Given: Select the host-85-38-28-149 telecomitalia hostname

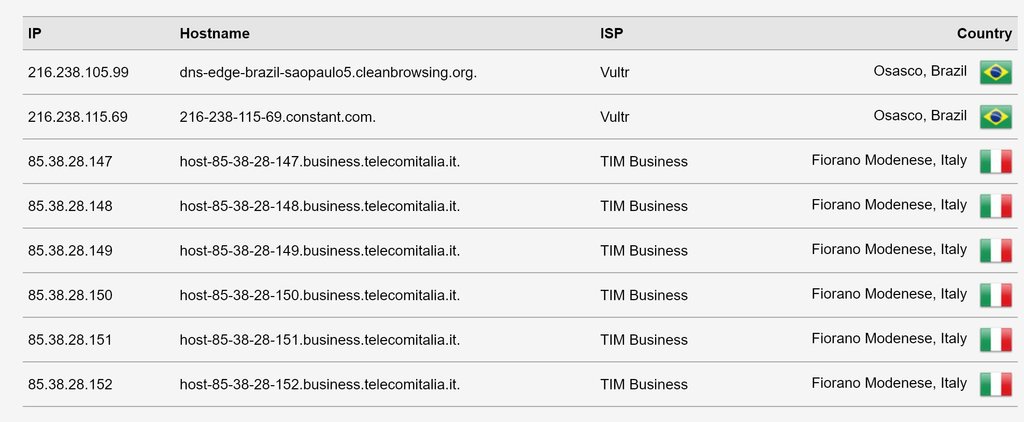Looking at the screenshot, I should (319, 250).
